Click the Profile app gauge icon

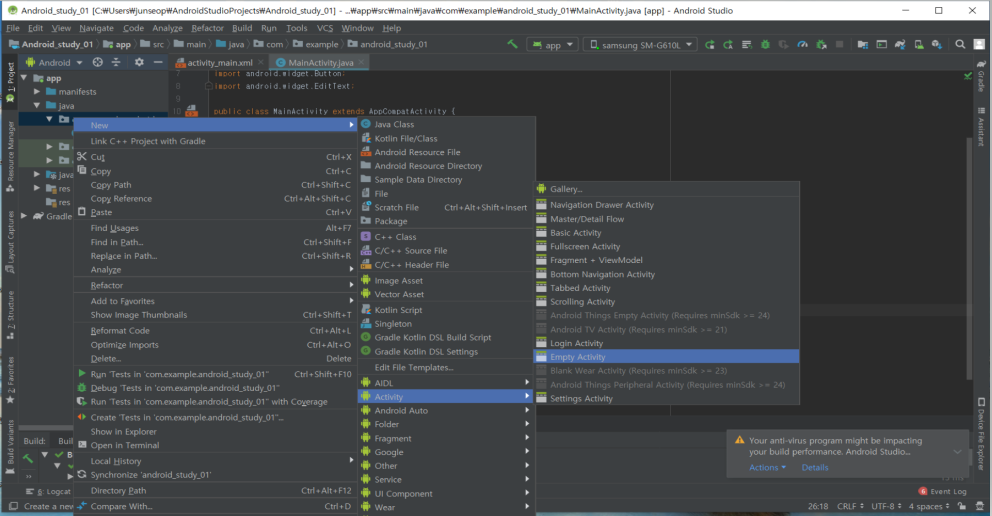tap(802, 45)
